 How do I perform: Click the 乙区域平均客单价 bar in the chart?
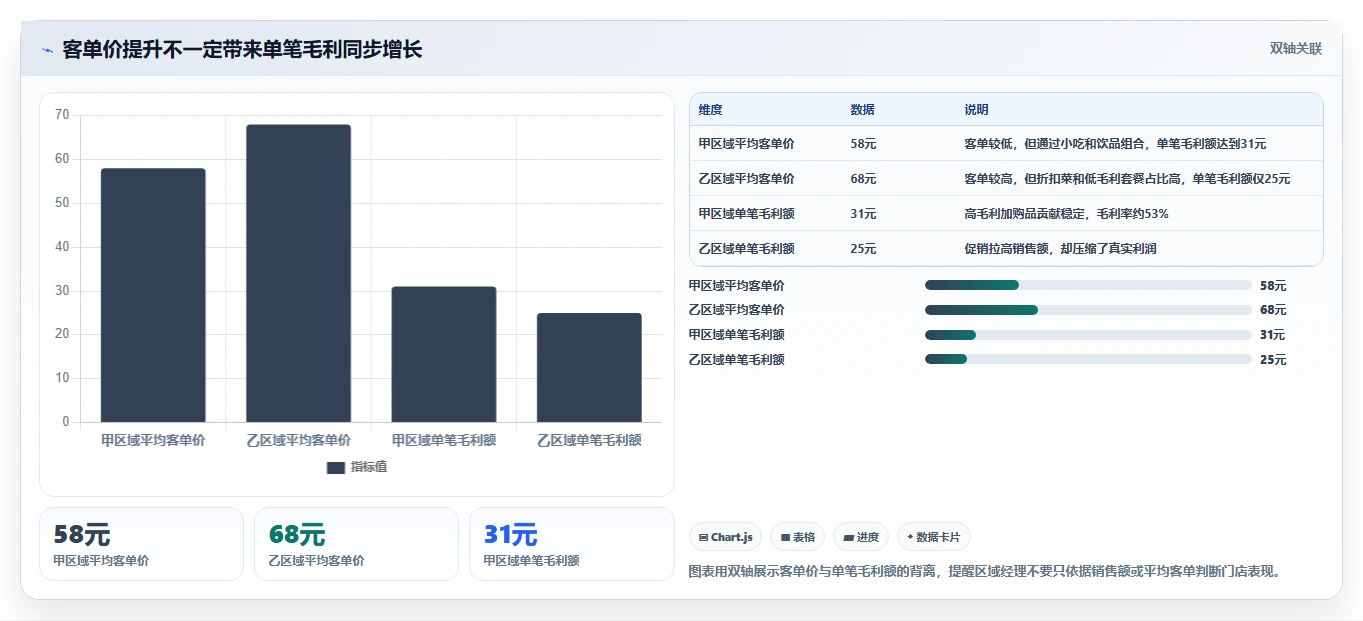(x=298, y=273)
